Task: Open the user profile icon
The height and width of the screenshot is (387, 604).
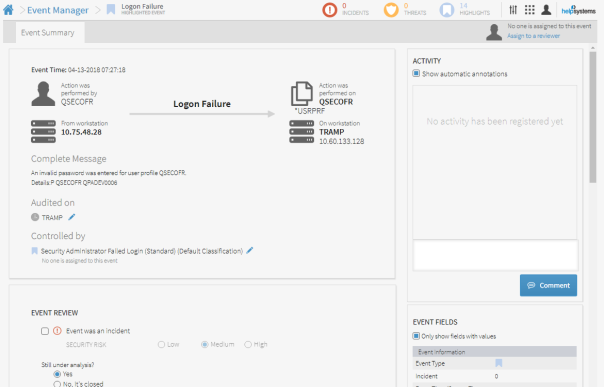Action: click(x=546, y=10)
